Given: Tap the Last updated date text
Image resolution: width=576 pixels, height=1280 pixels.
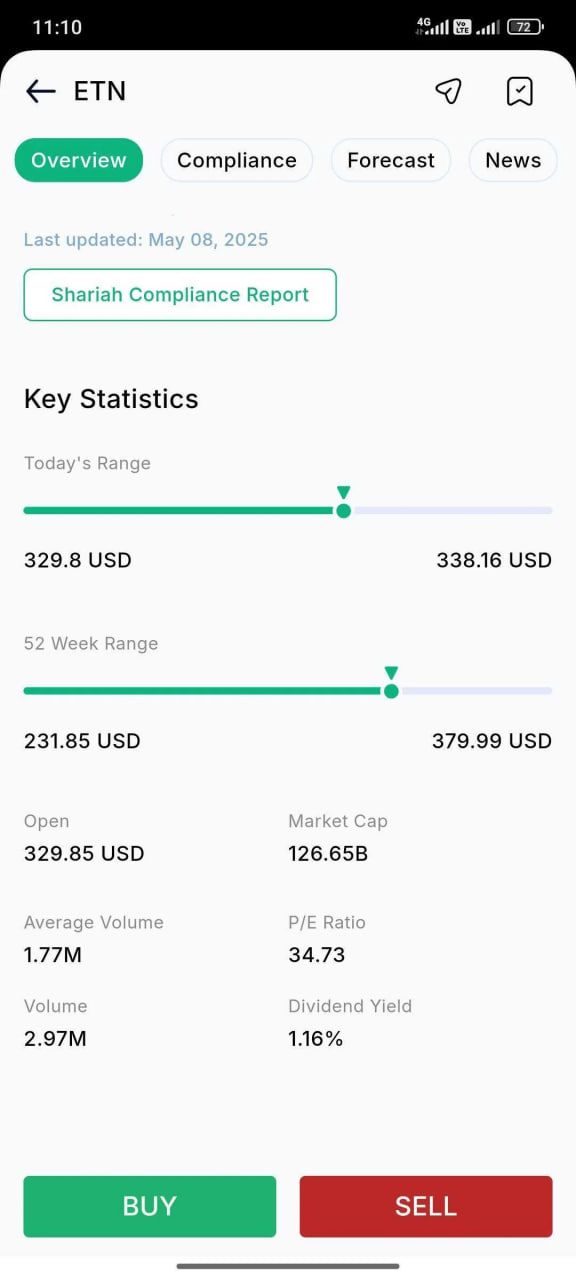Looking at the screenshot, I should 146,240.
